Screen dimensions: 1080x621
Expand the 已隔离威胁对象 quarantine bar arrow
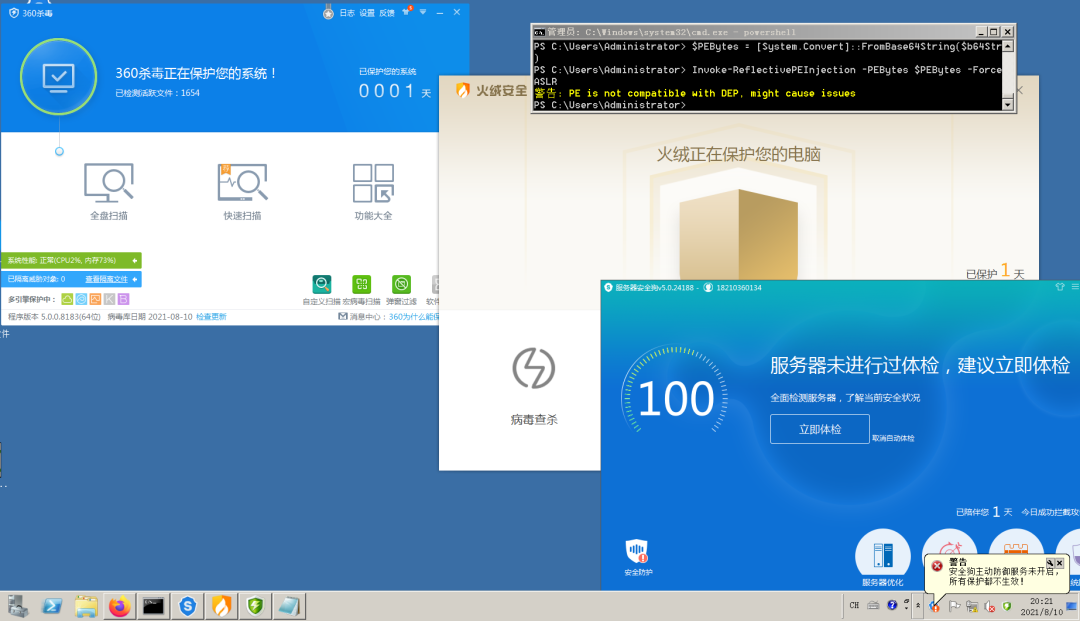click(134, 279)
